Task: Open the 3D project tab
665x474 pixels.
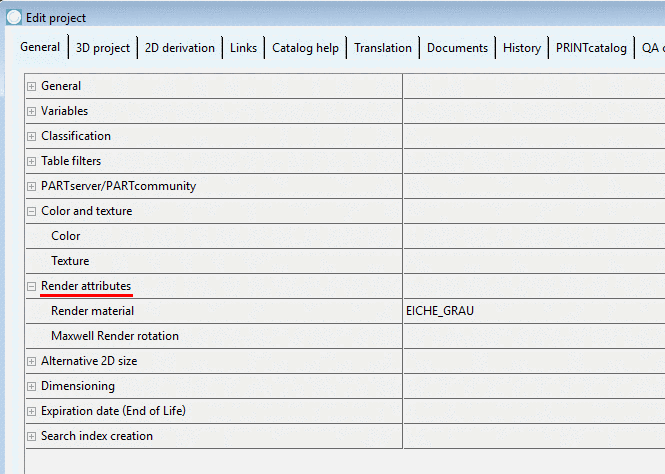Action: pyautogui.click(x=103, y=48)
